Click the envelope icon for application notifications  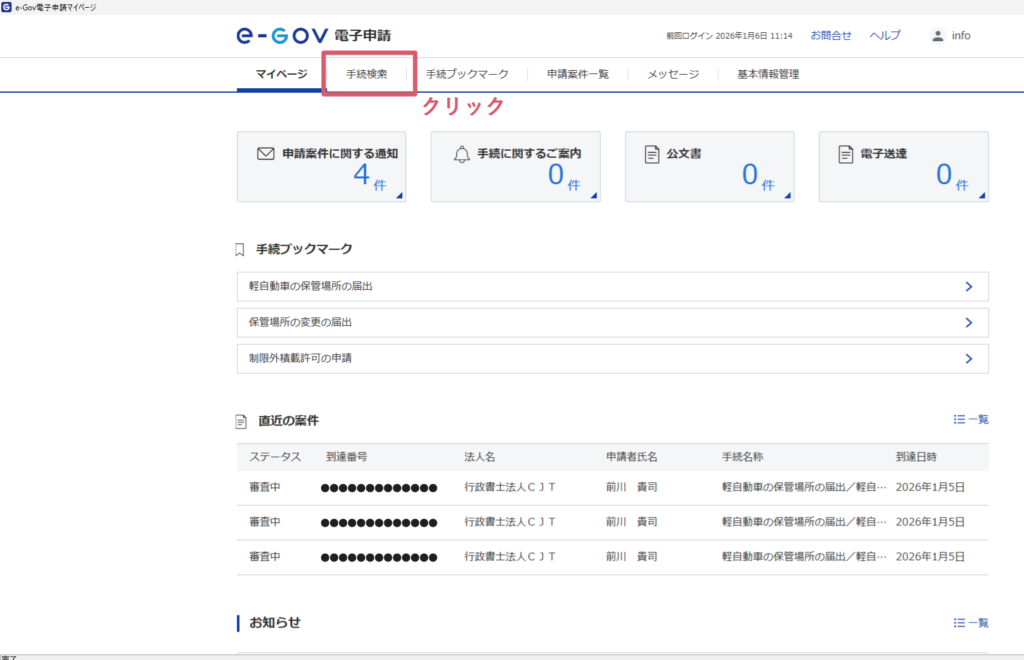265,154
